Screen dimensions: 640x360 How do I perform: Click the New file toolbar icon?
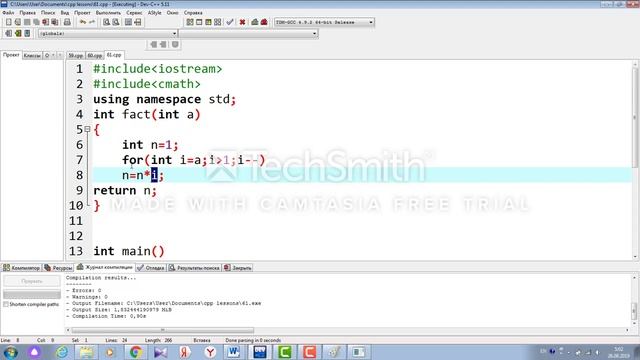9,22
